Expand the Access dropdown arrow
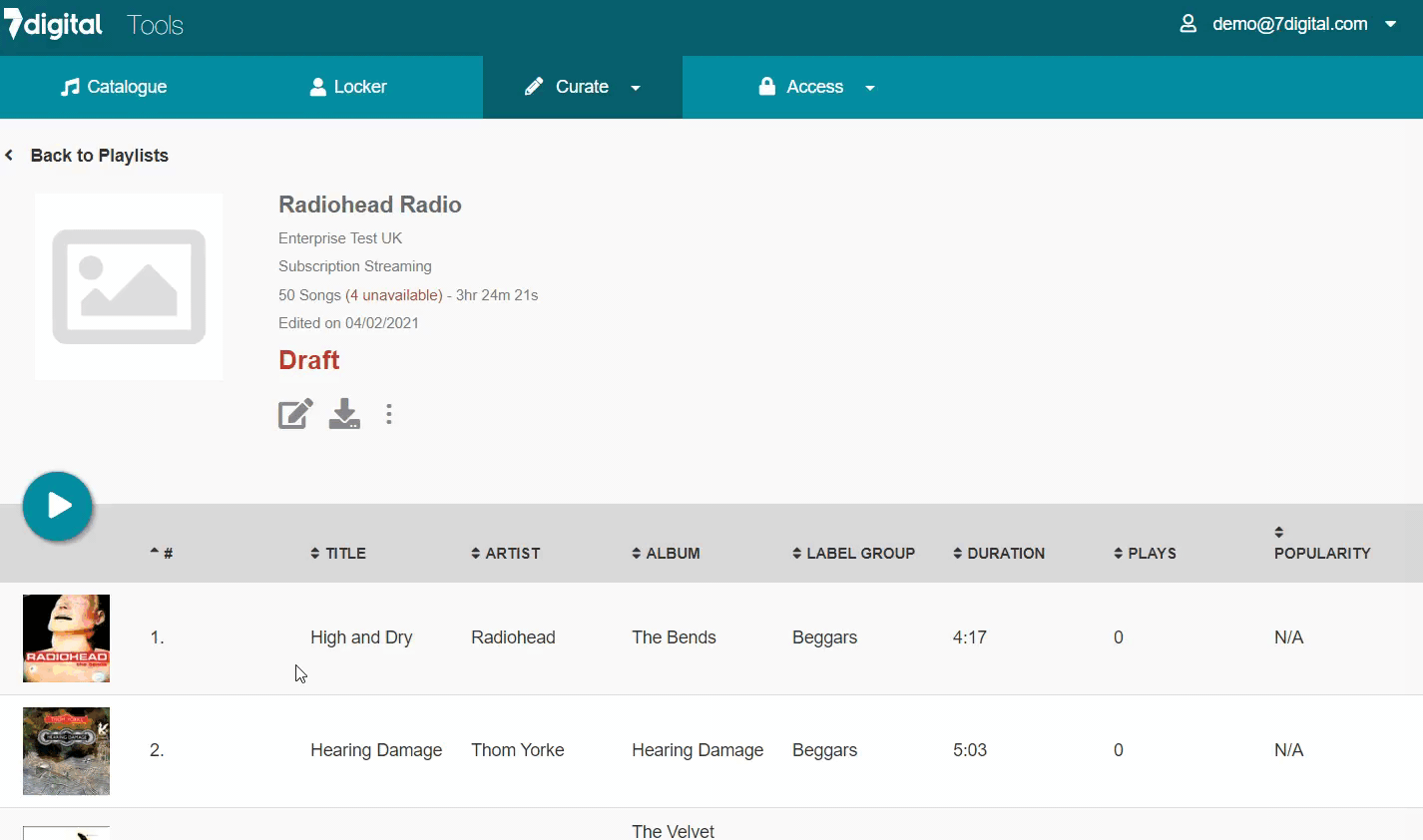This screenshot has height=840, width=1423. click(x=870, y=88)
